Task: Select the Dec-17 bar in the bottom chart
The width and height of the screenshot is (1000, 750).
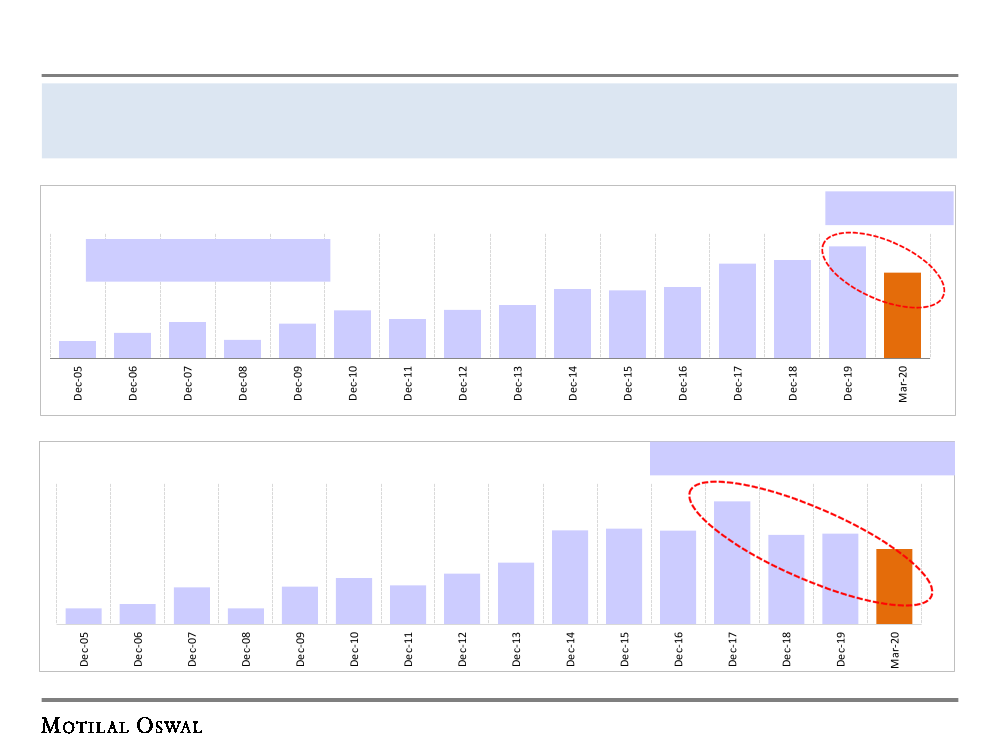Action: point(732,562)
